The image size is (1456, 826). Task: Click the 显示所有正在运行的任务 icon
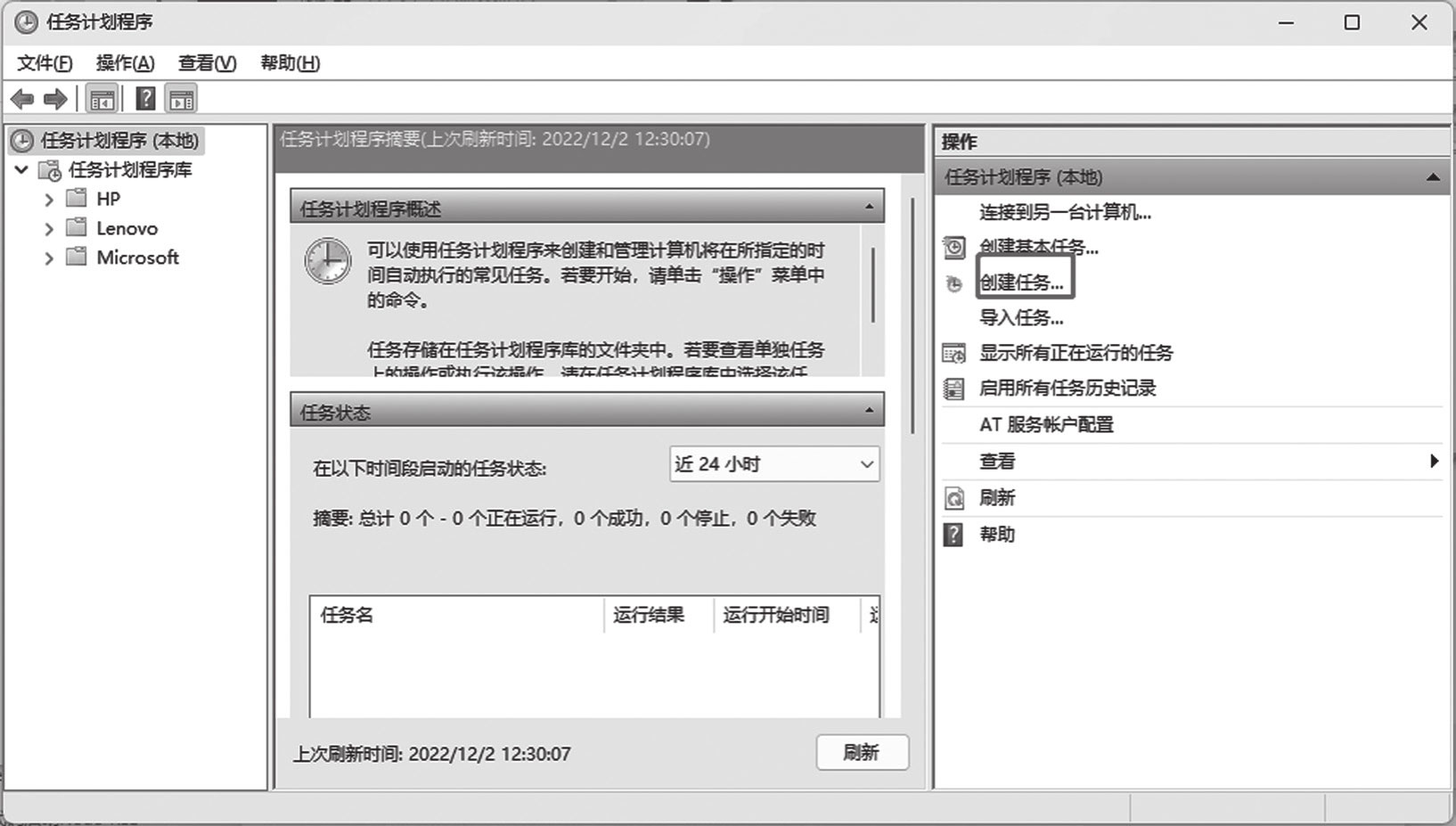click(x=953, y=353)
